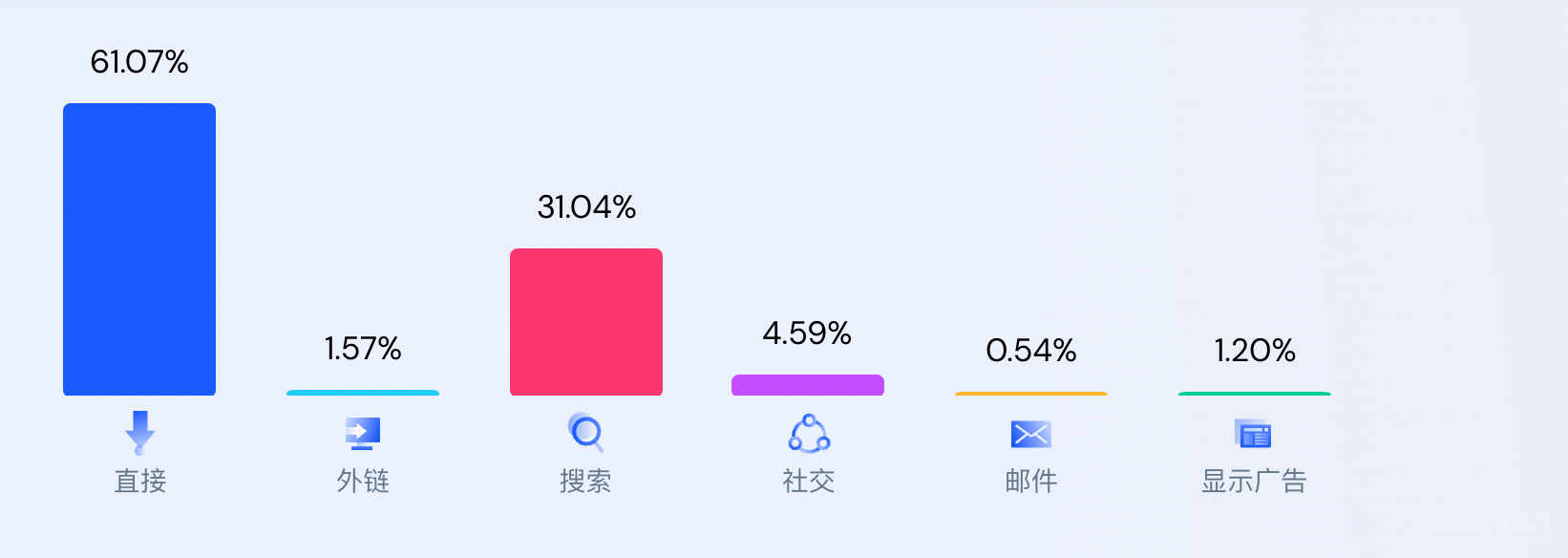Click the search magnifying glass icon
Image resolution: width=1568 pixels, height=558 pixels.
pos(585,432)
